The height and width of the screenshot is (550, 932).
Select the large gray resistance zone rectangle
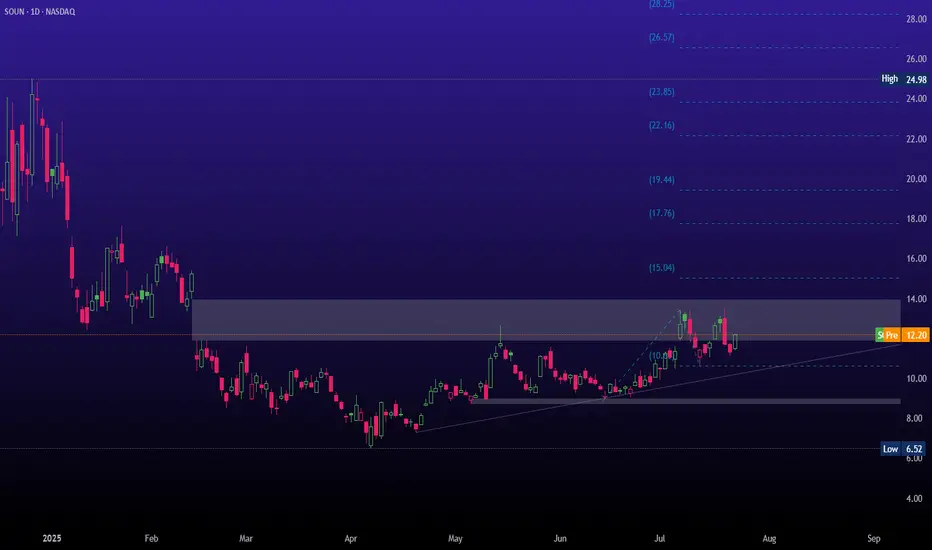546,320
